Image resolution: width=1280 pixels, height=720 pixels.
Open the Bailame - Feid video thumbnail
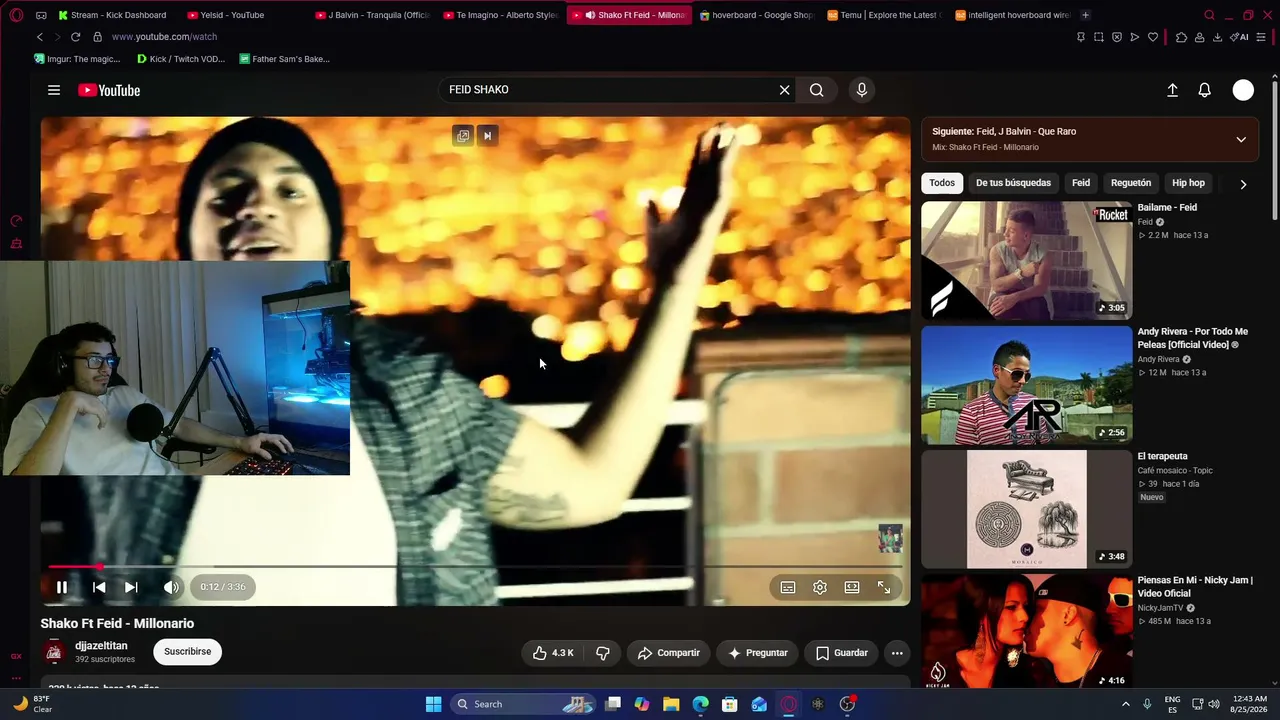pos(1026,260)
